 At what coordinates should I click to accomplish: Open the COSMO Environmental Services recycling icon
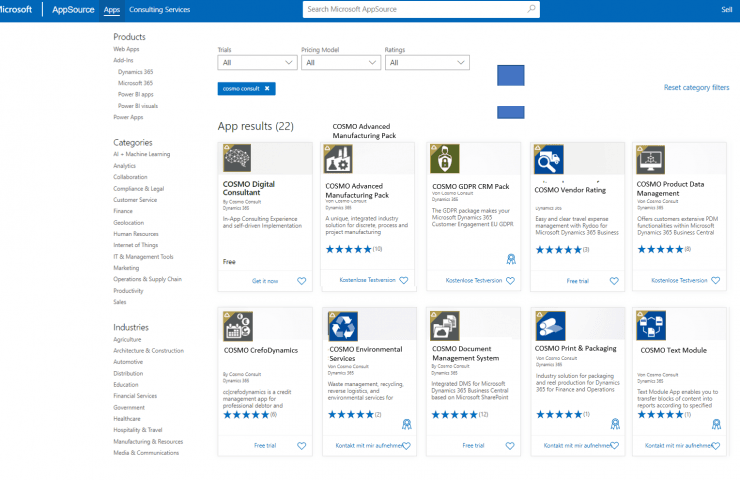pos(343,325)
